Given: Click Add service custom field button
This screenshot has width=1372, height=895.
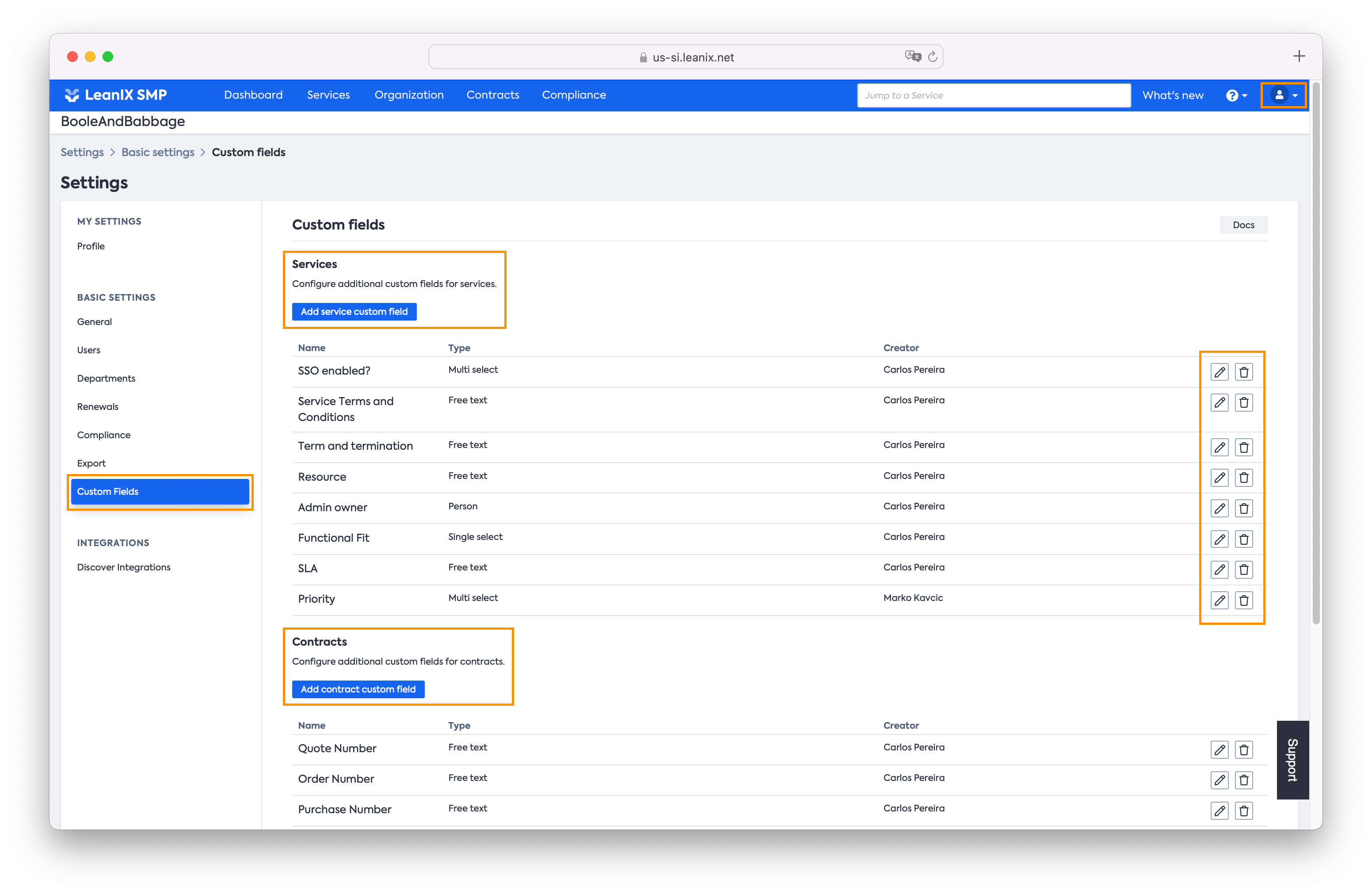Looking at the screenshot, I should point(354,311).
